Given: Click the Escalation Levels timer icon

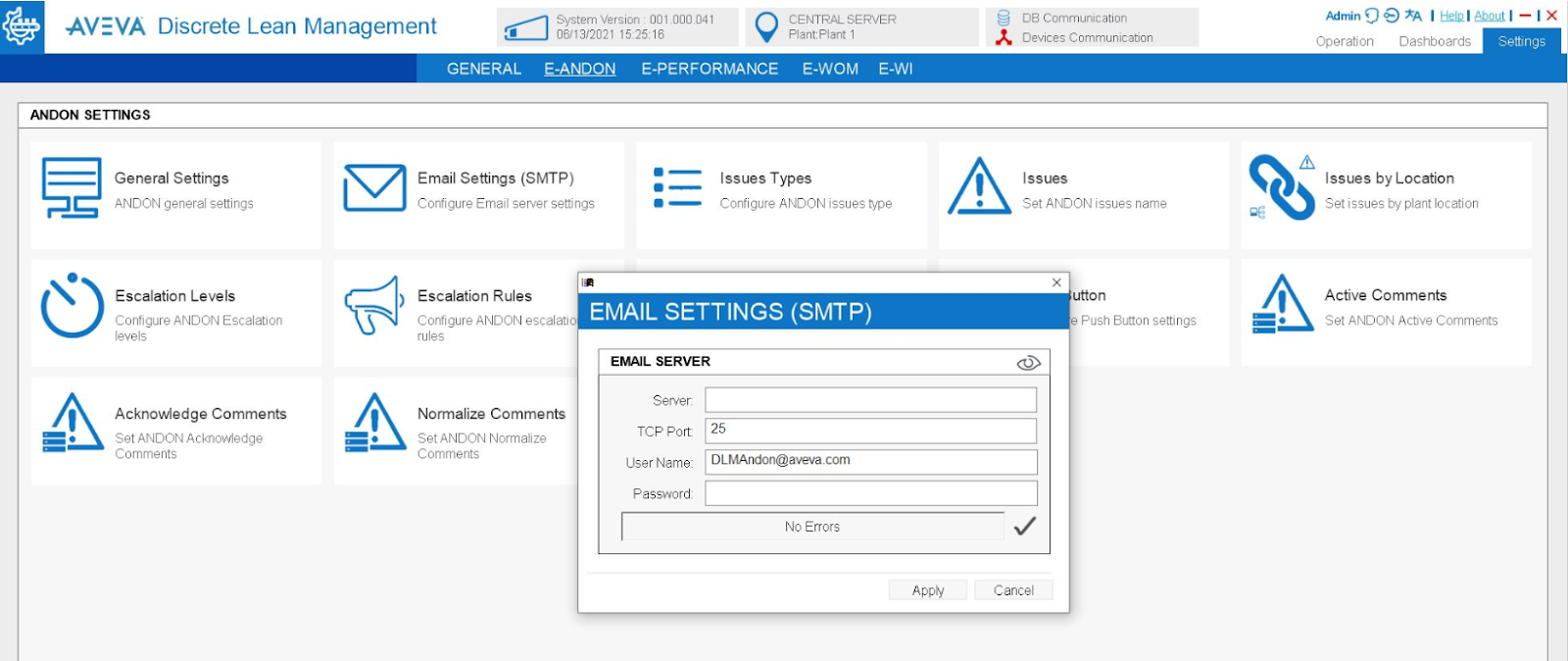Looking at the screenshot, I should pyautogui.click(x=72, y=306).
